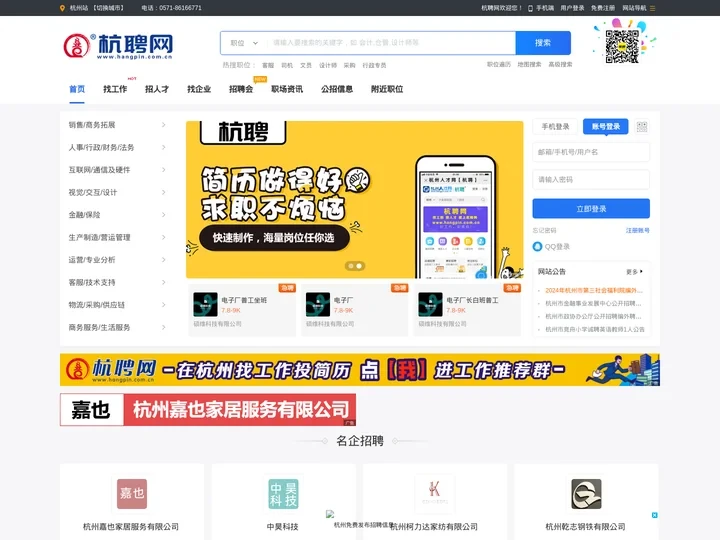Open 附近职位 navigation tab

tap(387, 89)
